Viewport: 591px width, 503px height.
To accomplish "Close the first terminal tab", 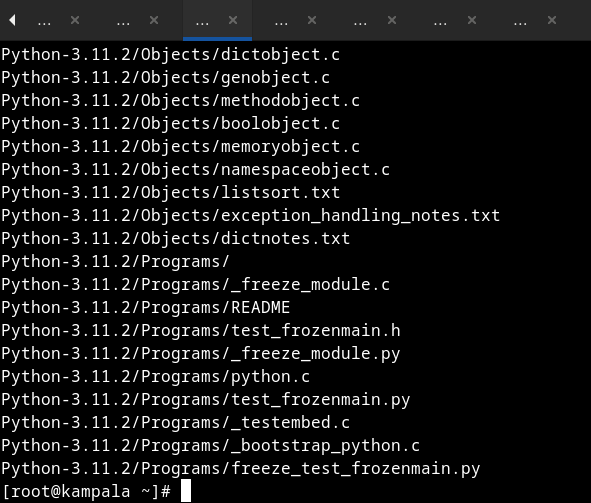I will tap(75, 20).
